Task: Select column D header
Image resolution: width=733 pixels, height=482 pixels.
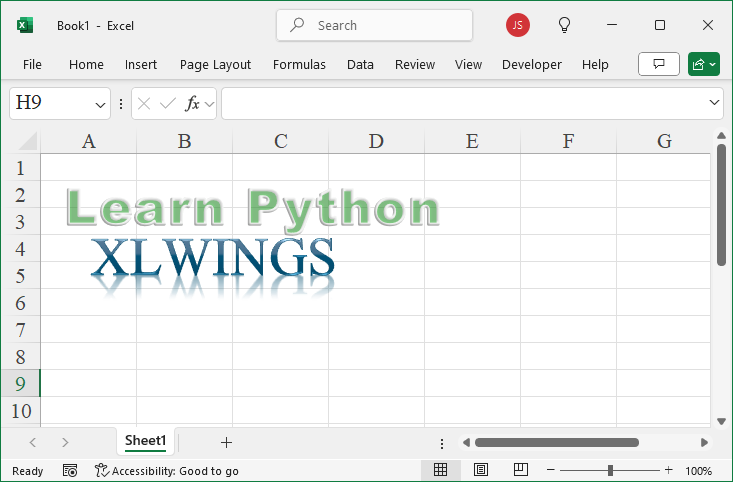Action: (x=376, y=141)
